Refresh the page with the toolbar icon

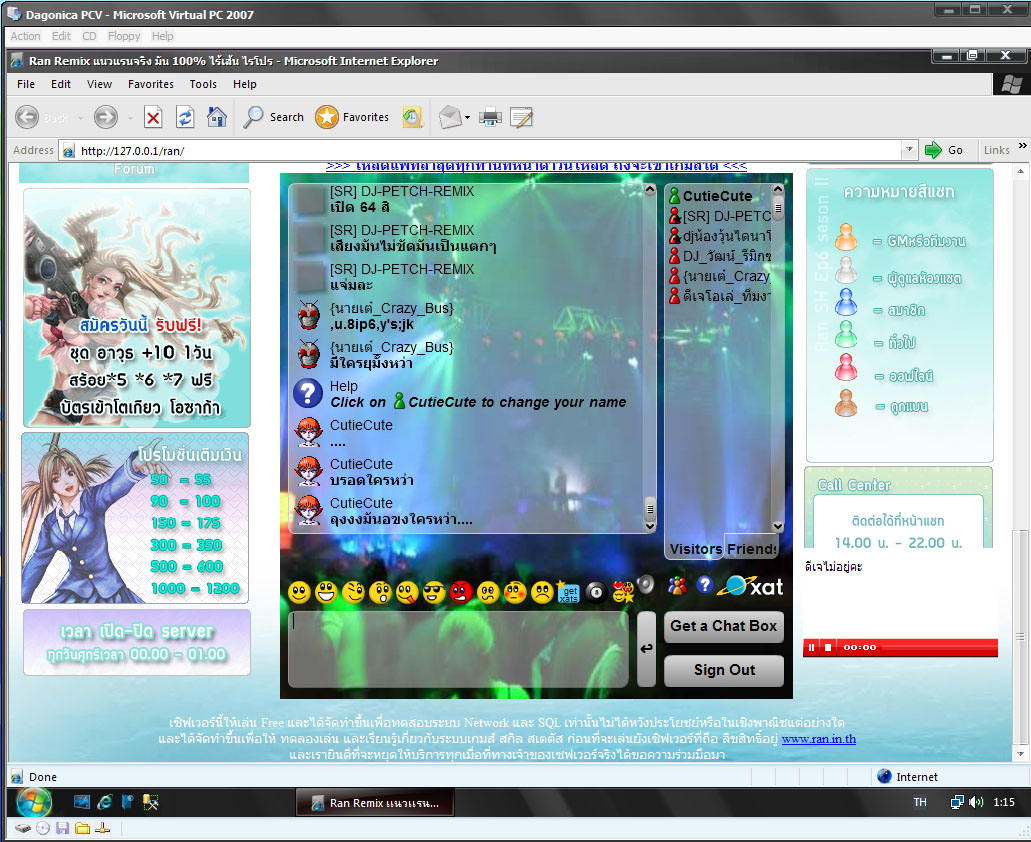(185, 118)
